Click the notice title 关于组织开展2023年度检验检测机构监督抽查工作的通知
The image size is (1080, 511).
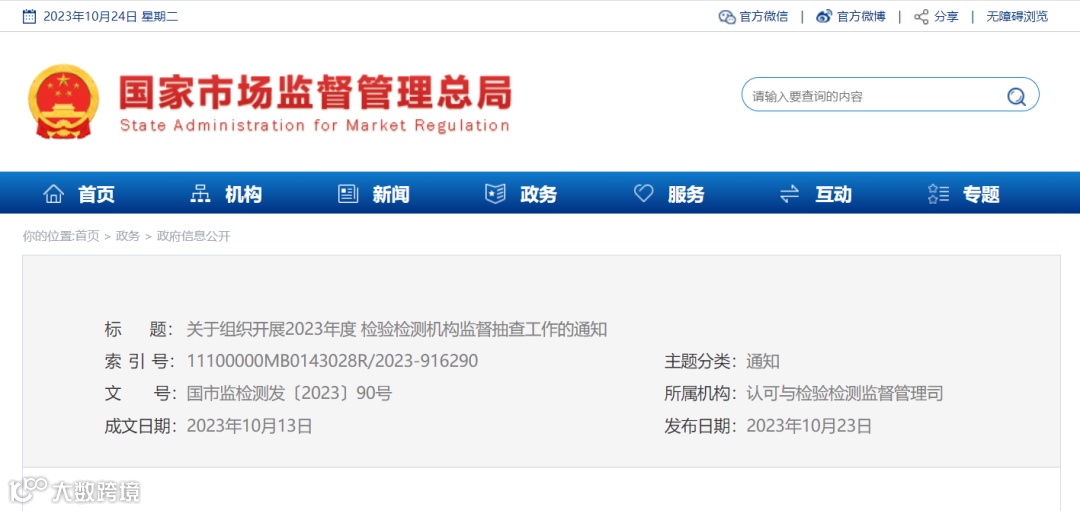(397, 329)
